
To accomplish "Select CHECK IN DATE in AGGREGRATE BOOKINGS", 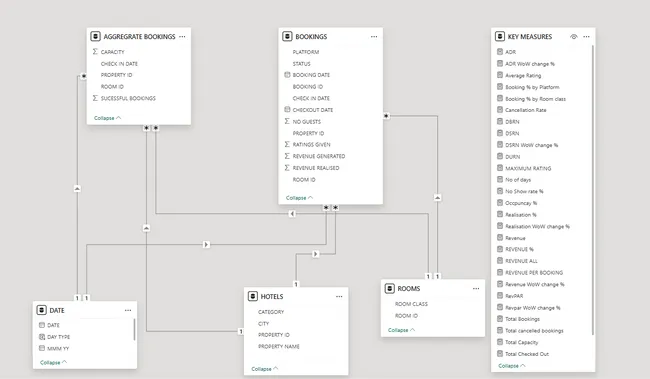I will coord(119,64).
